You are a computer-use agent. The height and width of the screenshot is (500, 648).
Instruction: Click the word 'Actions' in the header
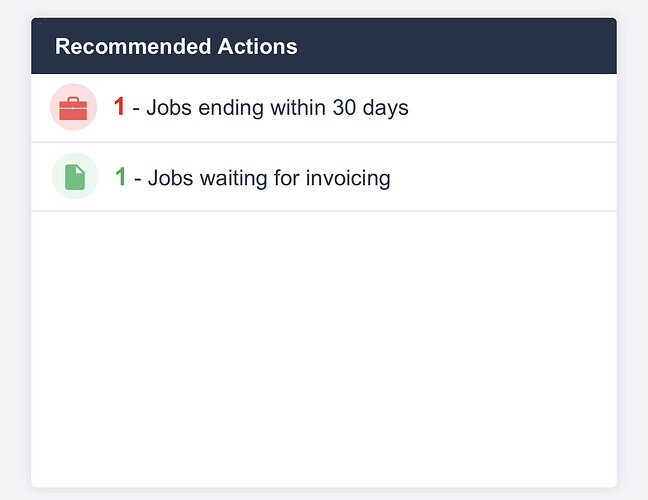(x=257, y=46)
